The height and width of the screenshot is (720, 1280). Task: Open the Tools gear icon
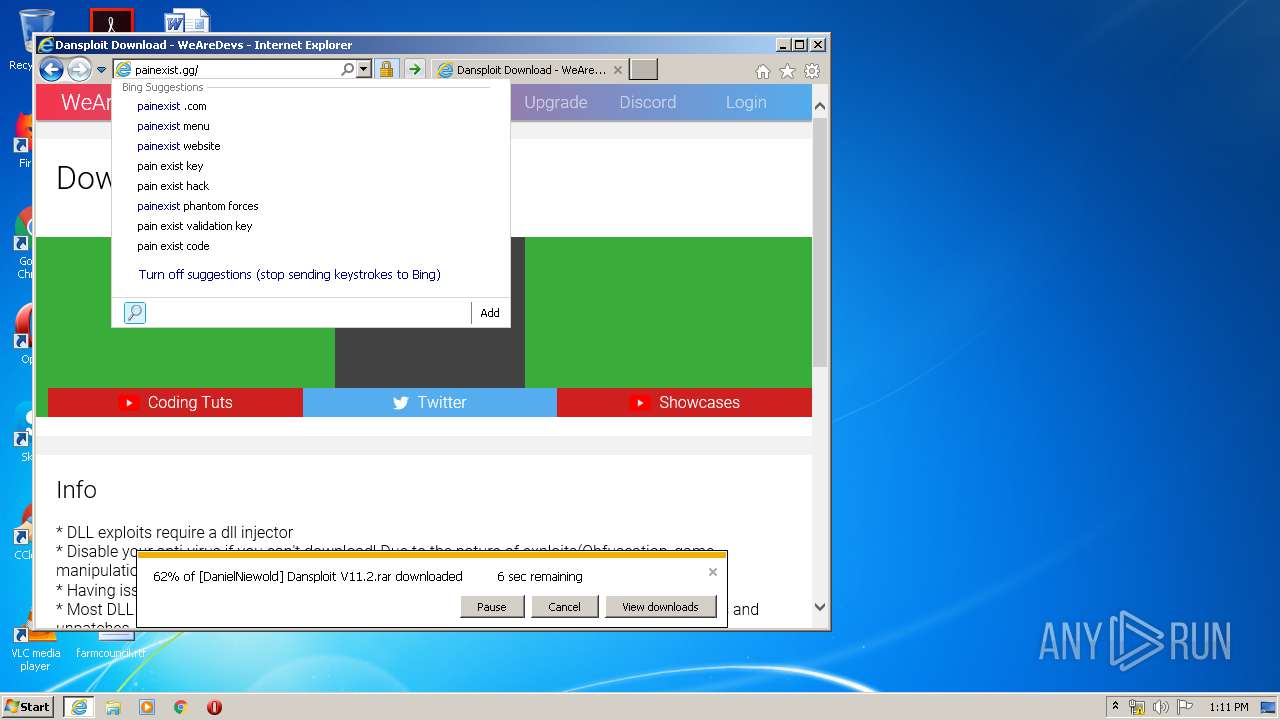pyautogui.click(x=812, y=71)
